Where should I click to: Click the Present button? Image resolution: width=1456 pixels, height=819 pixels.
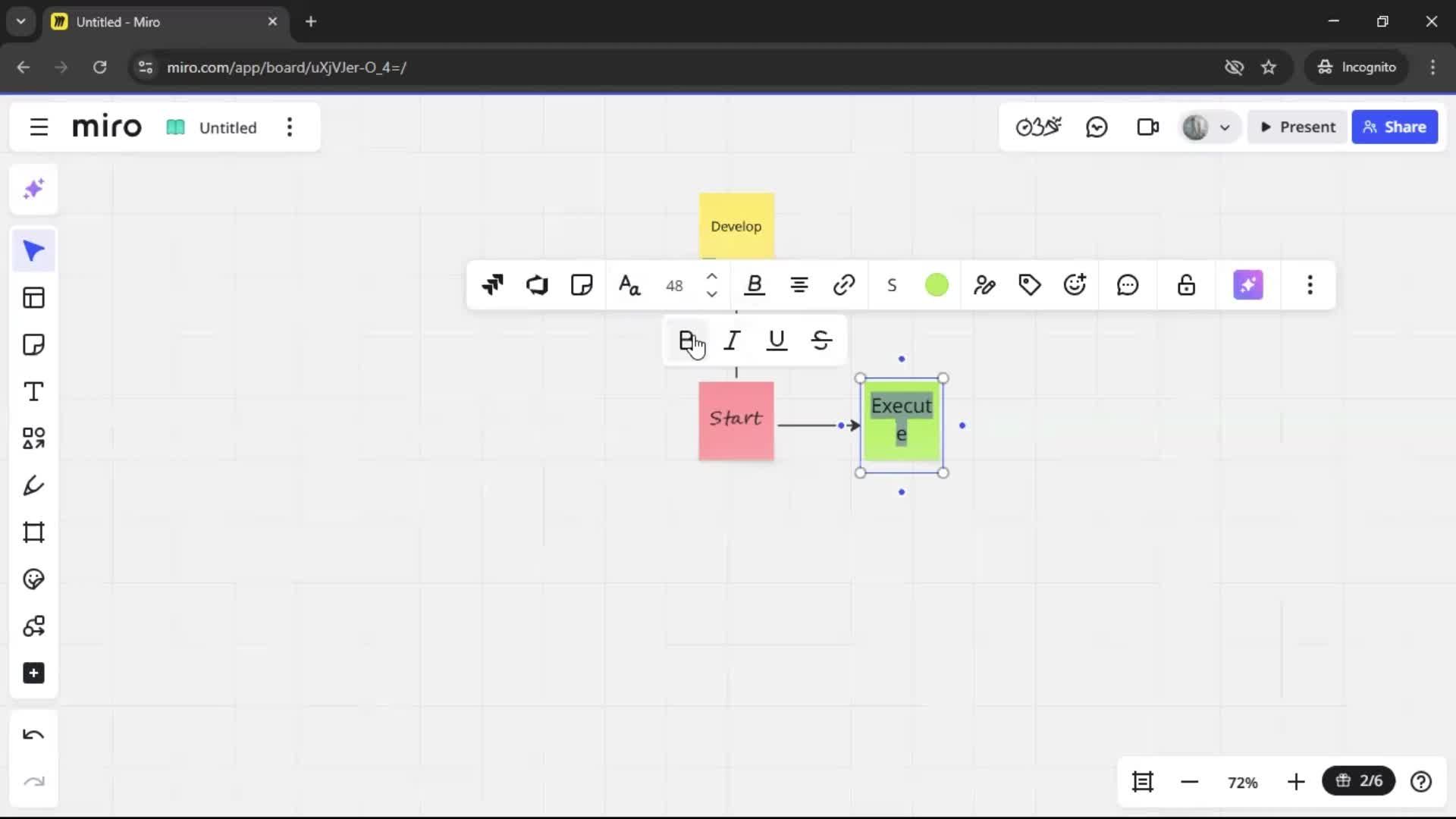(x=1298, y=127)
